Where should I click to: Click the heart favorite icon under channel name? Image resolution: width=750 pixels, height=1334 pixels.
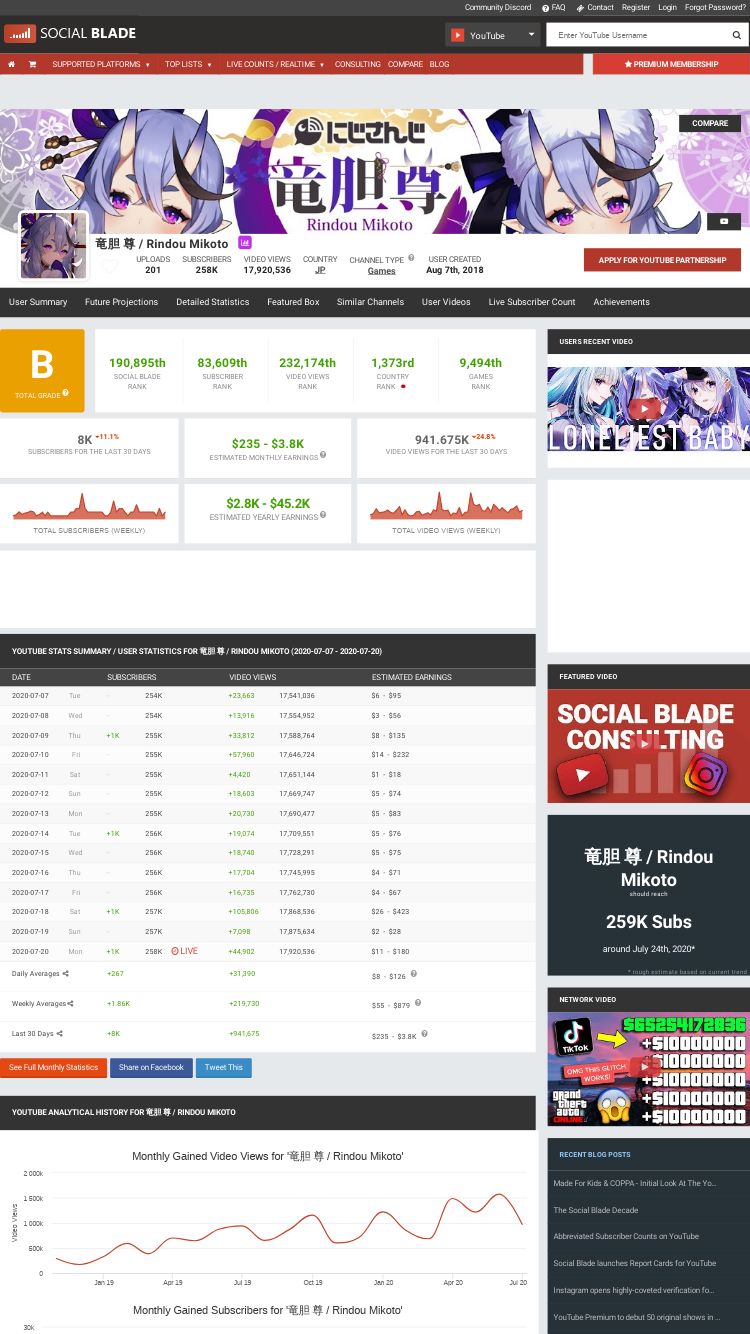110,266
